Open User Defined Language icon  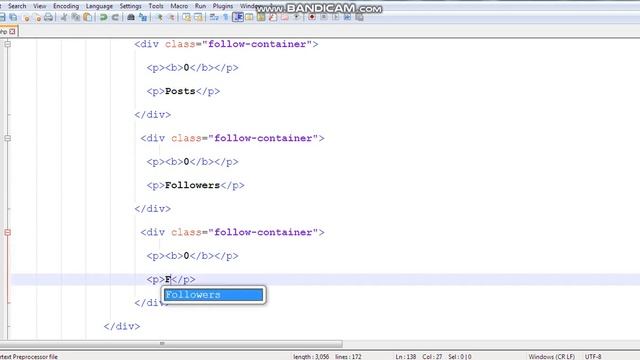point(249,17)
